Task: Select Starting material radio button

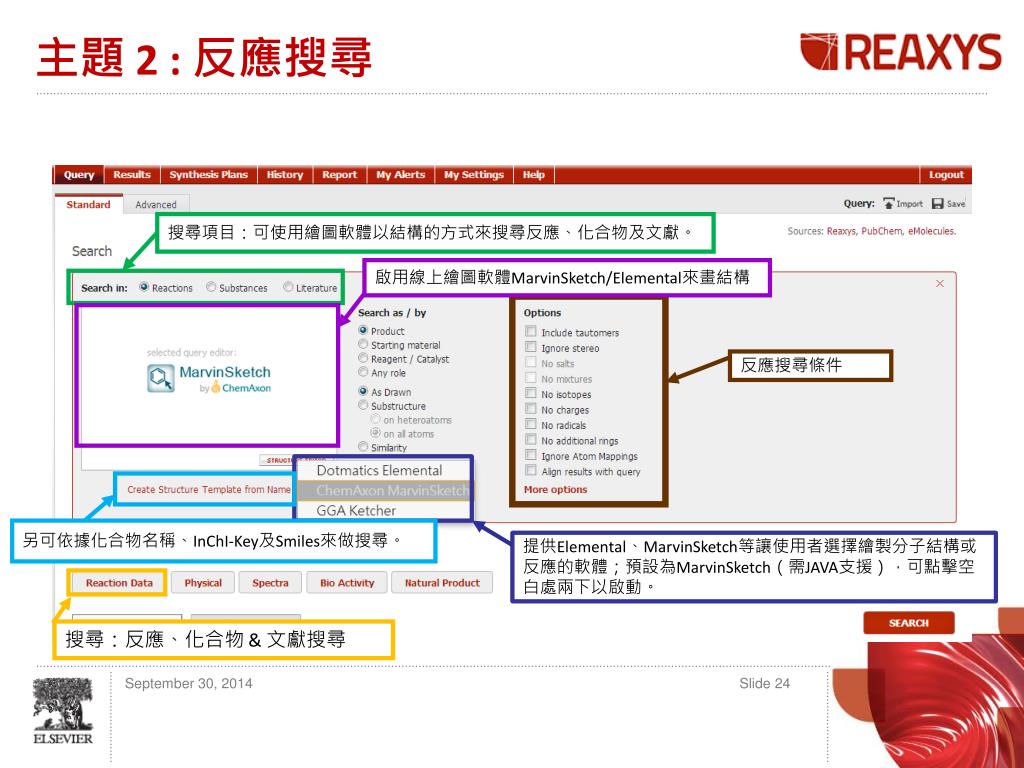Action: 363,344
